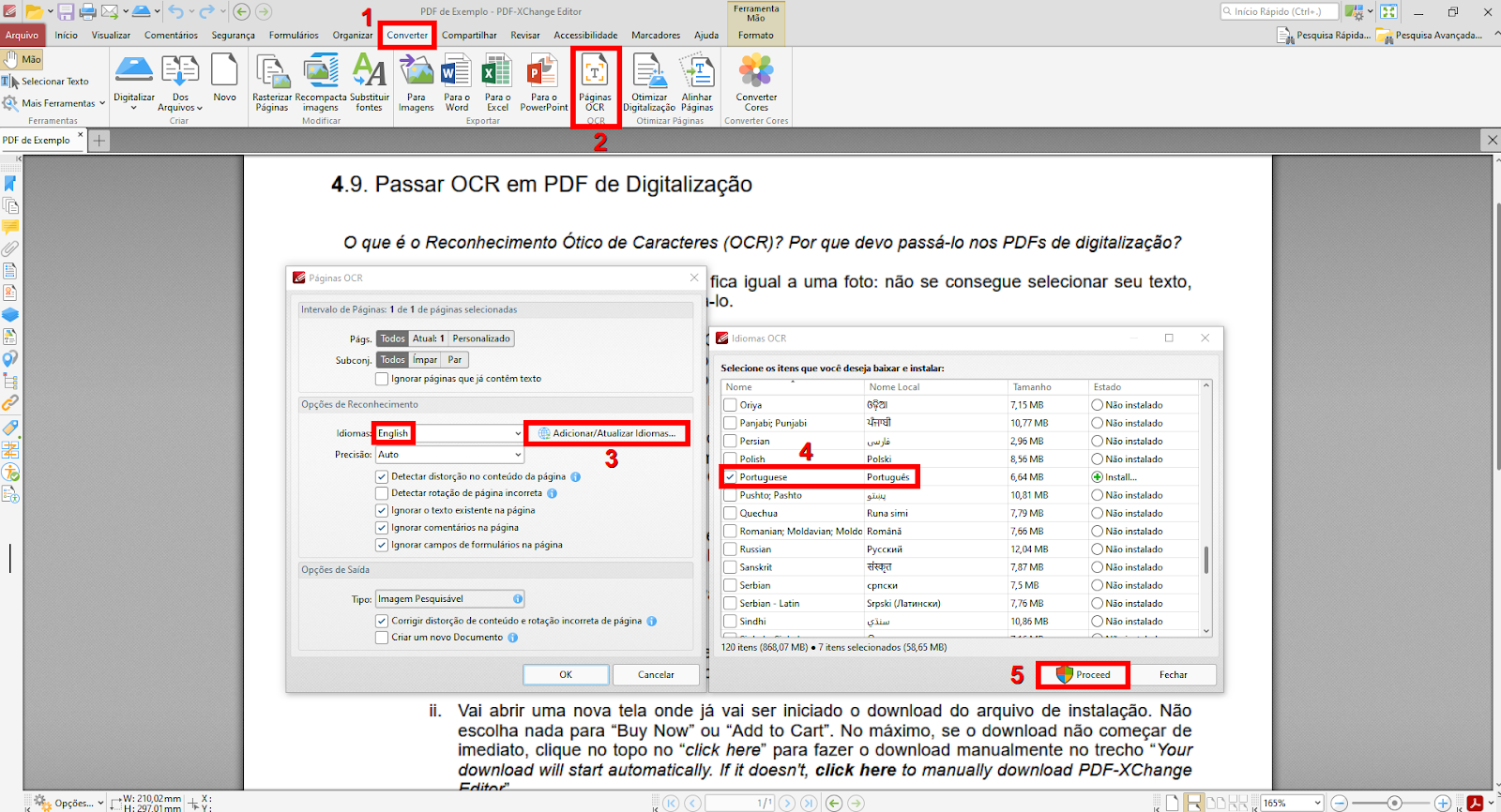1501x812 pixels.
Task: Click Fechar in Idiomas OCR dialog
Action: pos(1173,674)
